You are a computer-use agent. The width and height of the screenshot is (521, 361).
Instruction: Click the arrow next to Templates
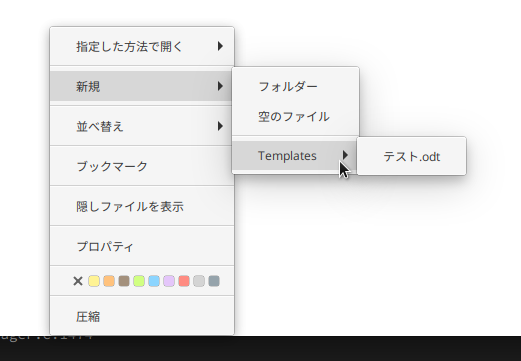coord(345,155)
